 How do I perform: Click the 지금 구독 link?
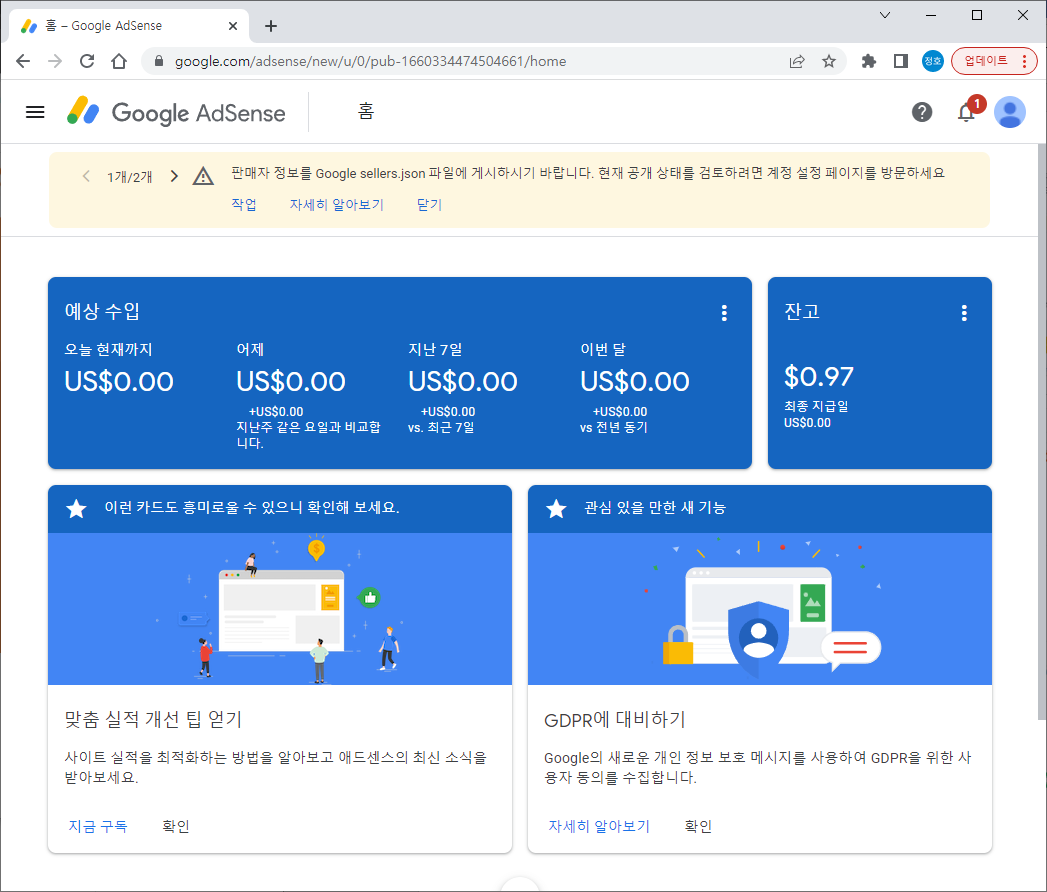(97, 826)
